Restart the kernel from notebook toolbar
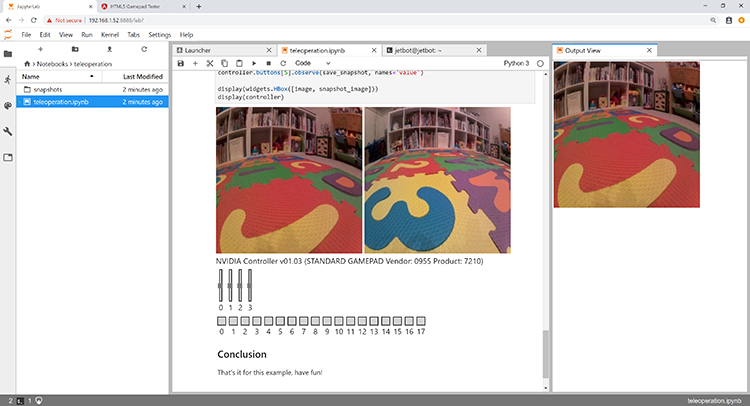The image size is (750, 406). coord(283,63)
